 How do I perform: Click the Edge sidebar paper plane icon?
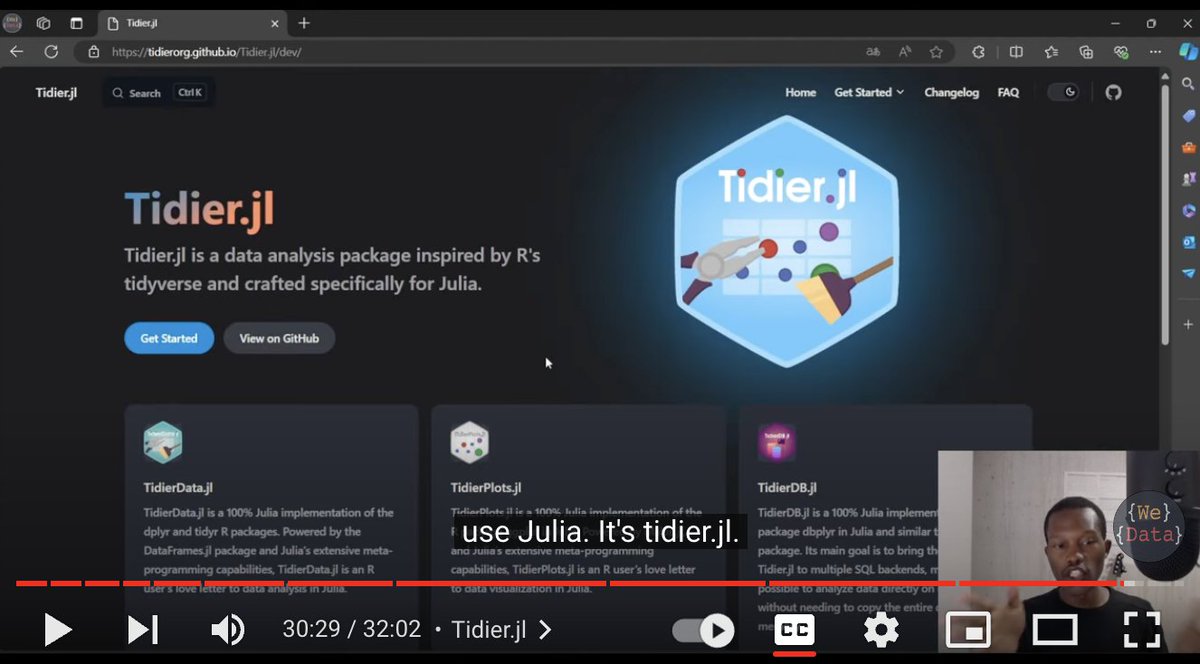coord(1188,272)
